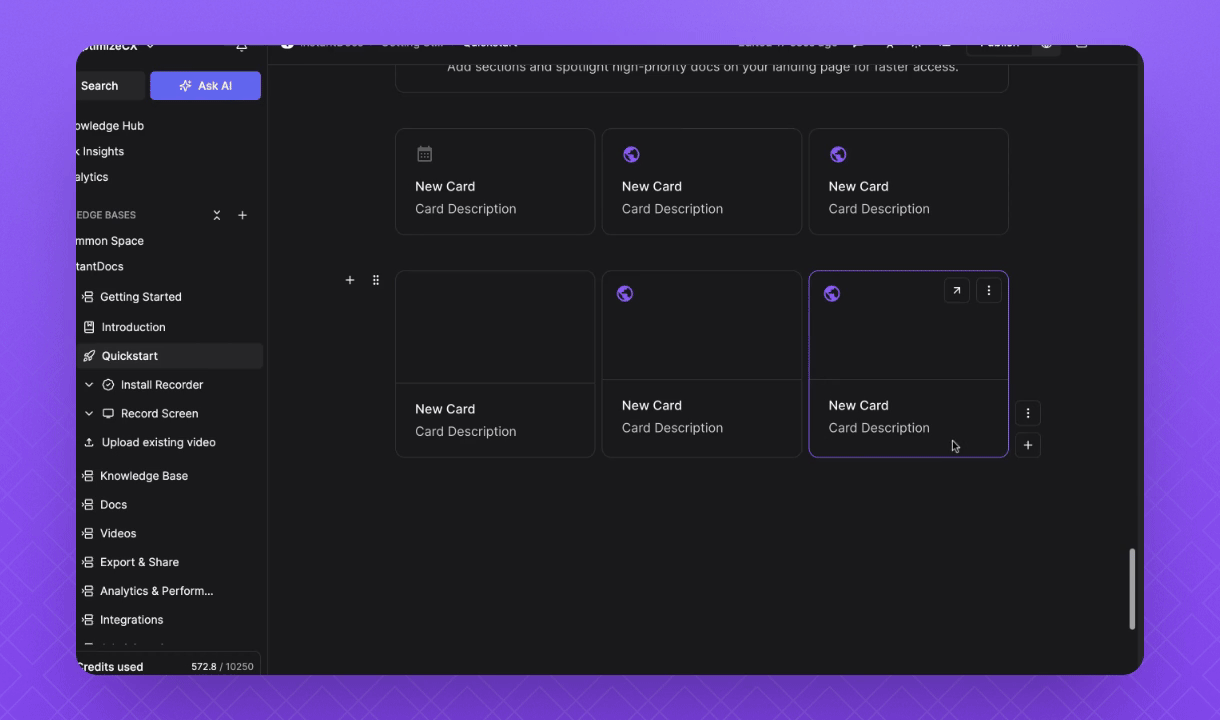The image size is (1220, 720).
Task: Click Card Description on the calendar card
Action: [466, 209]
